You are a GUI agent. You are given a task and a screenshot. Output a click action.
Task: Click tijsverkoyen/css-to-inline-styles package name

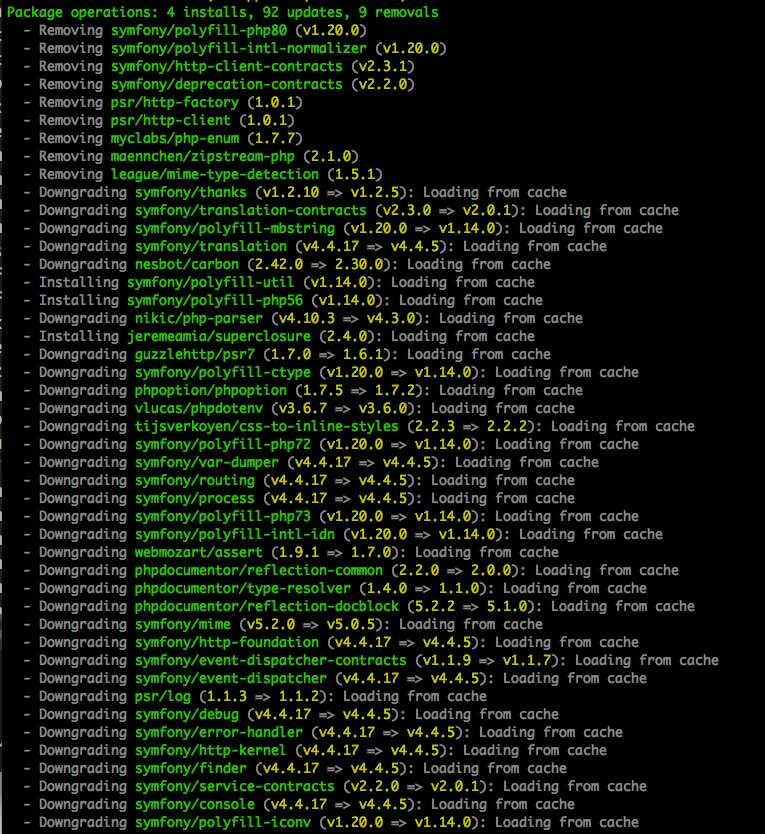pos(267,426)
